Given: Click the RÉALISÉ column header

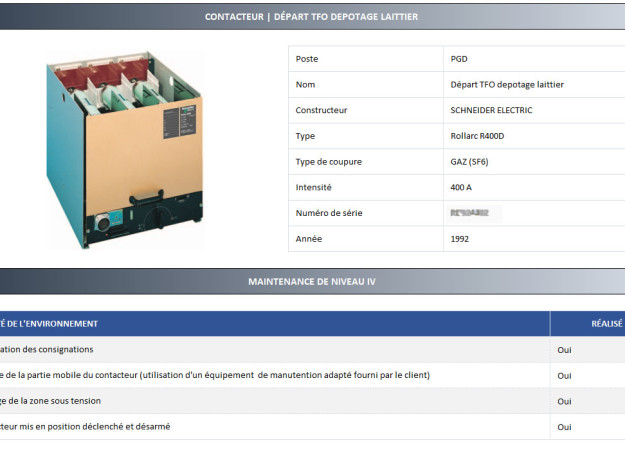Looking at the screenshot, I should coord(606,324).
